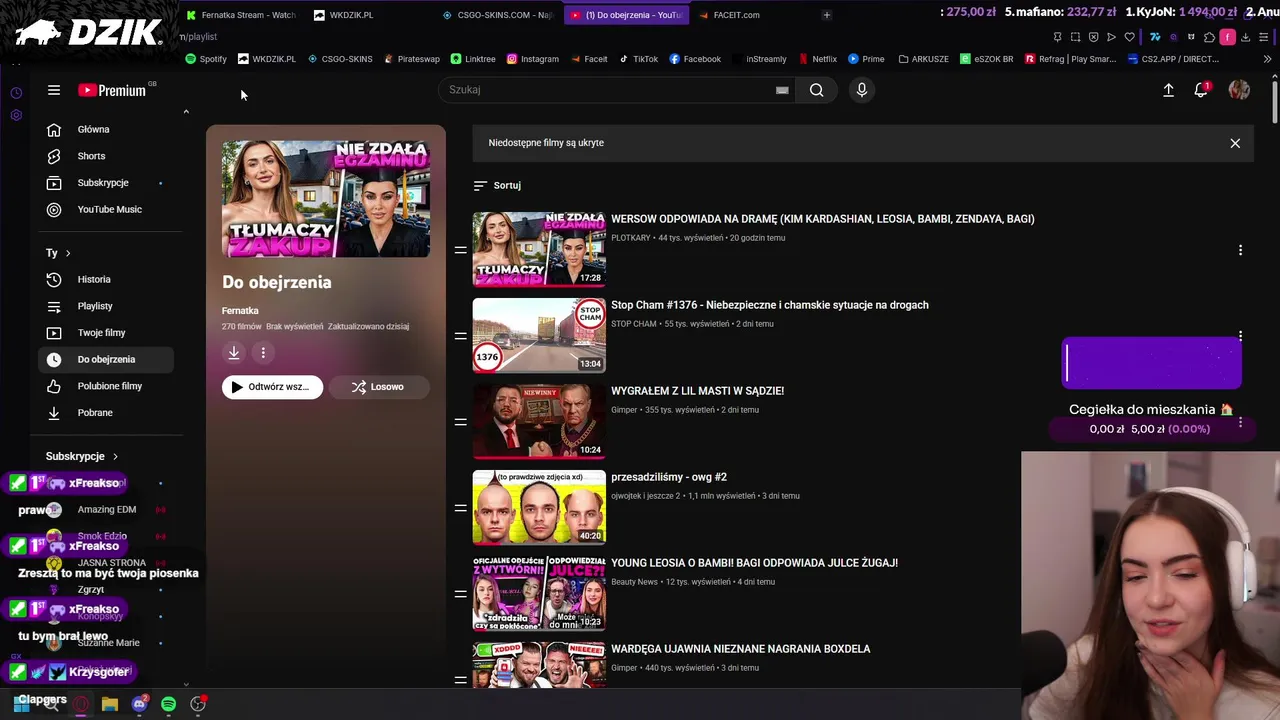Open the WYGRAŁEM Z LIL MASTI W SĄDZIE video
Viewport: 1280px width, 720px height.
pos(697,391)
